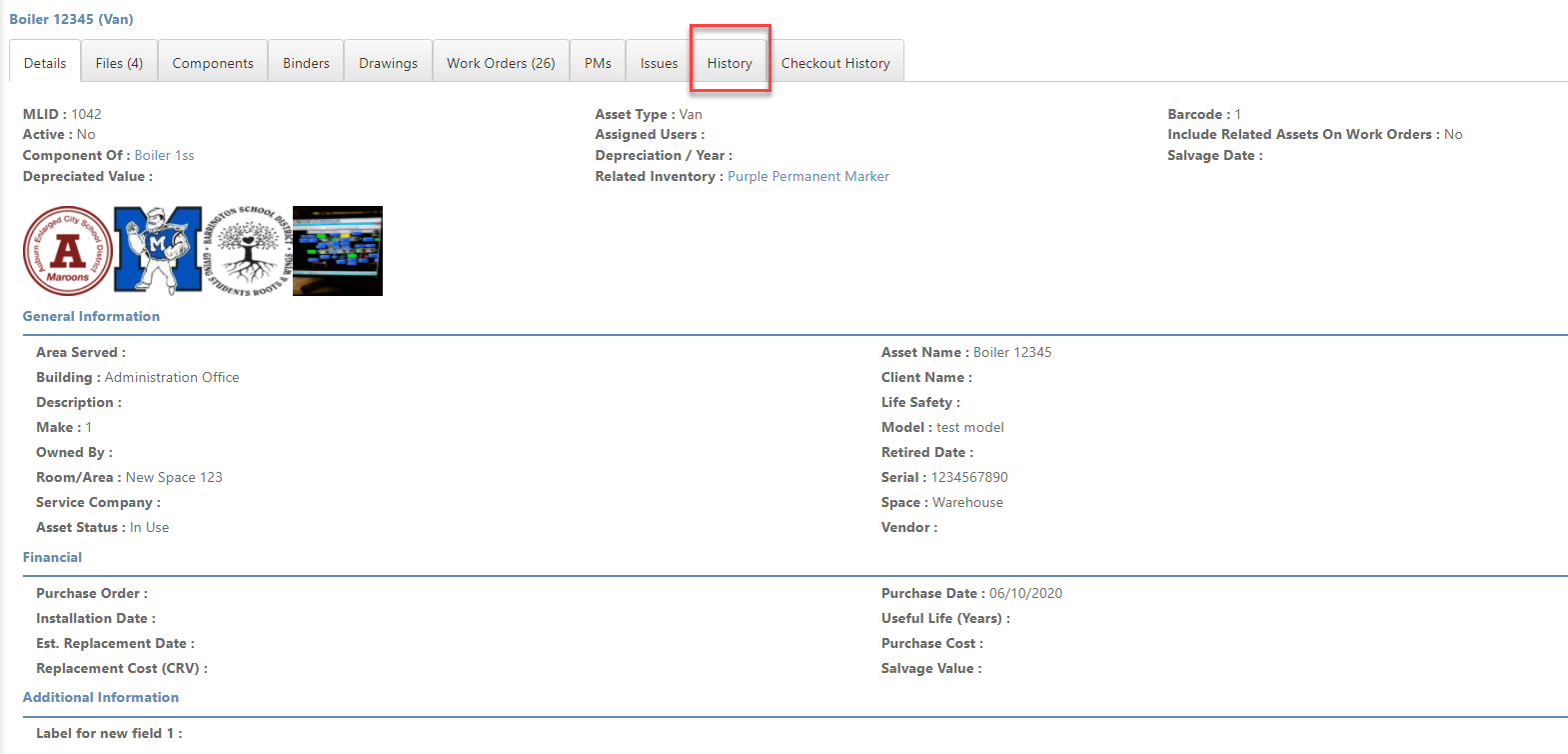The image size is (1568, 754).
Task: Click the Retired Date label
Action: (x=927, y=452)
